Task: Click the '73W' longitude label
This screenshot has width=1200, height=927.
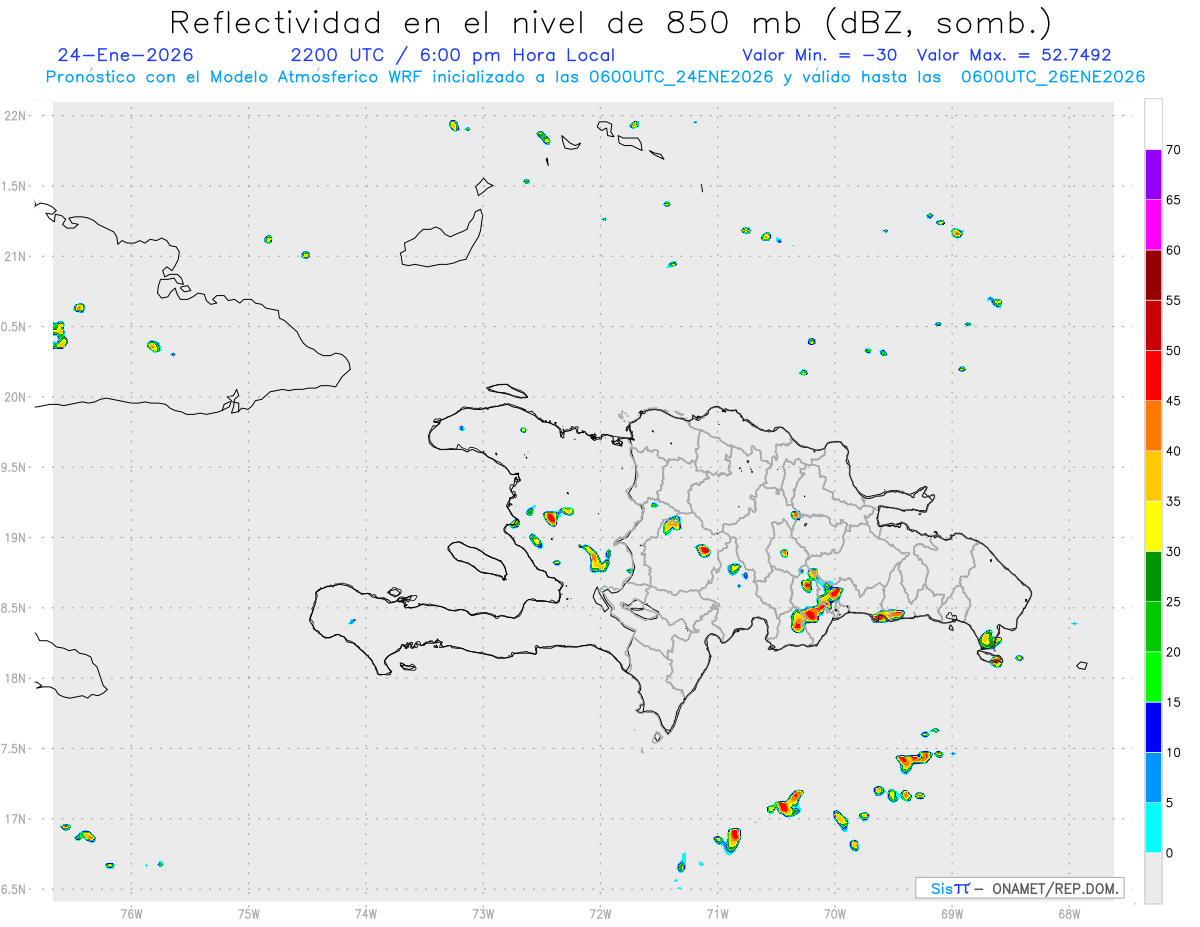Action: pos(483,913)
